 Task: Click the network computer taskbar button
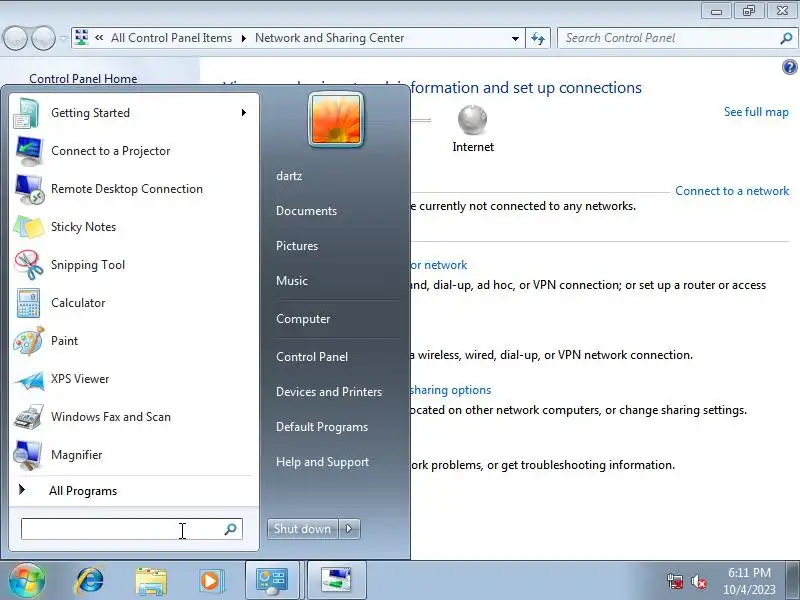coord(336,581)
